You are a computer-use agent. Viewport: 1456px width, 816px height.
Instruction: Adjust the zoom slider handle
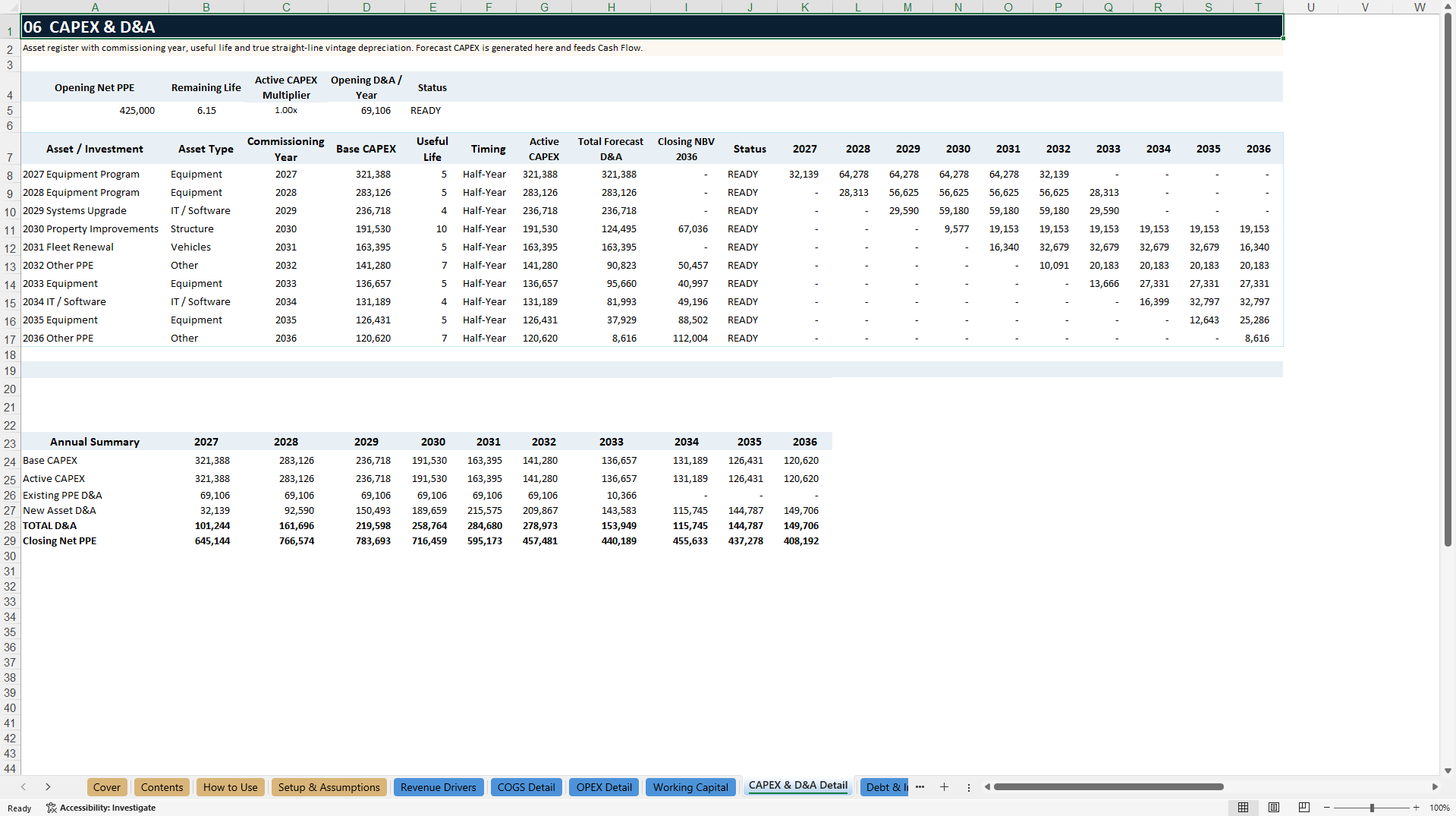point(1372,808)
